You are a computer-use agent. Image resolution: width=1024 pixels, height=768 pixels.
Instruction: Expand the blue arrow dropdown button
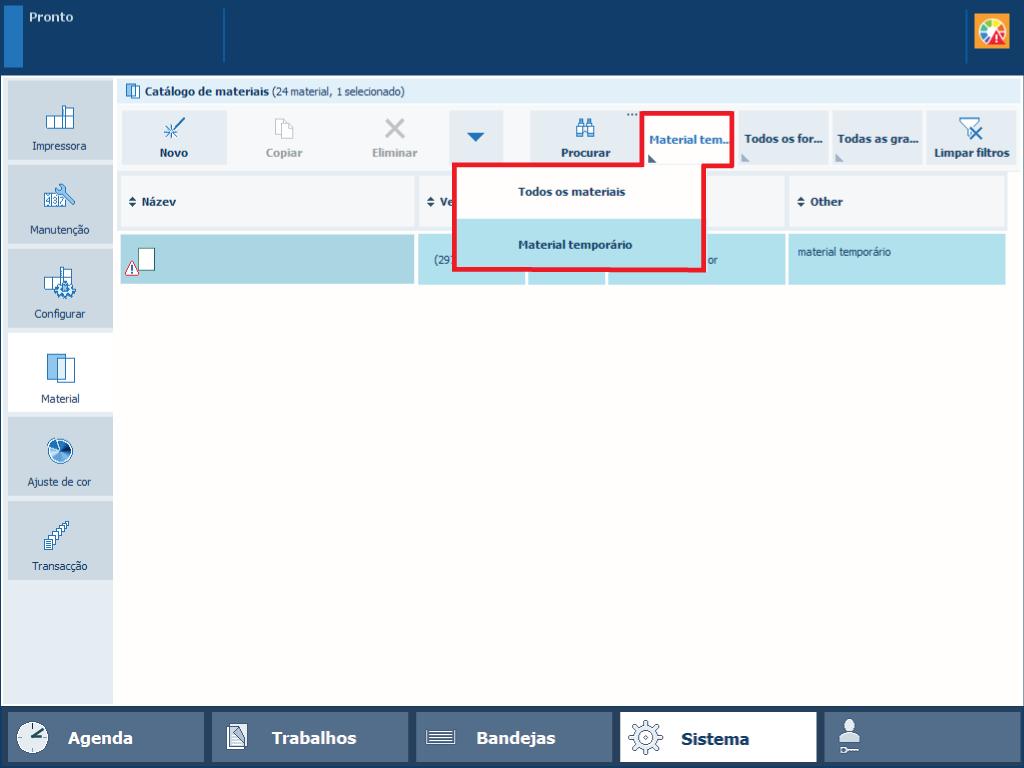(476, 138)
